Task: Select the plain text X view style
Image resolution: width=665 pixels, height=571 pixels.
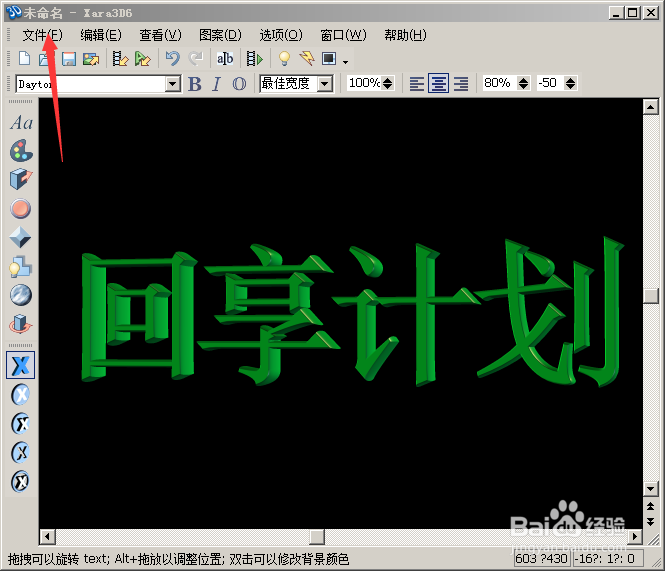Action: (x=20, y=365)
